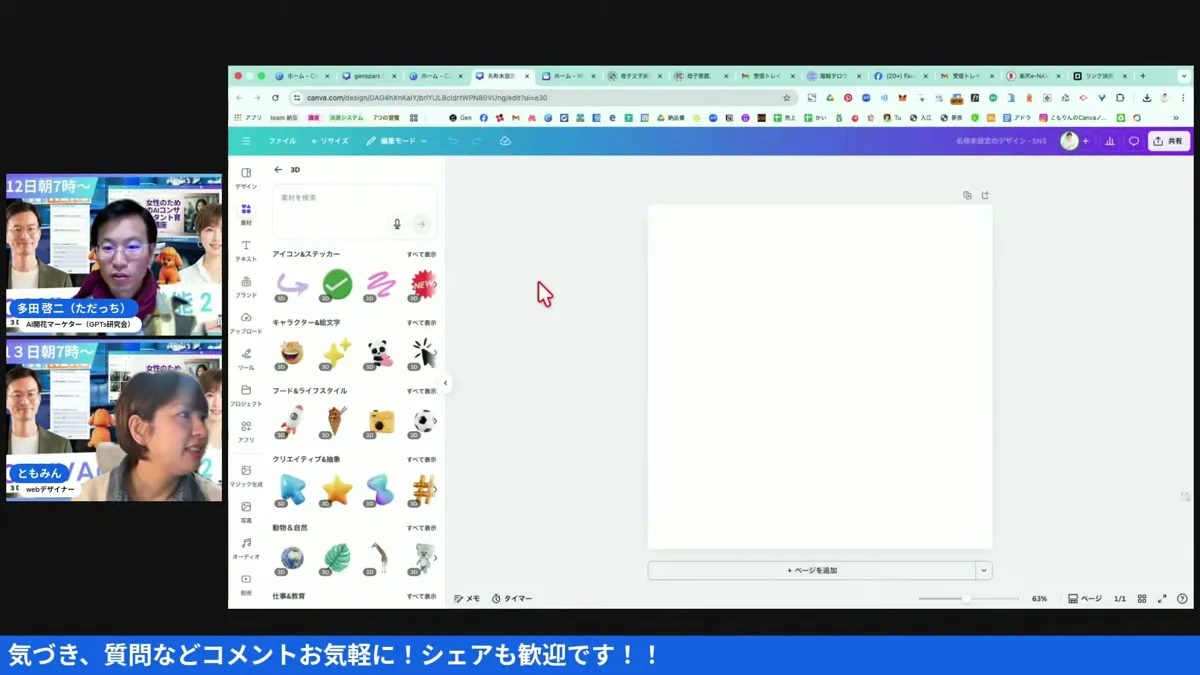Bookmark page with the star icon

click(787, 98)
